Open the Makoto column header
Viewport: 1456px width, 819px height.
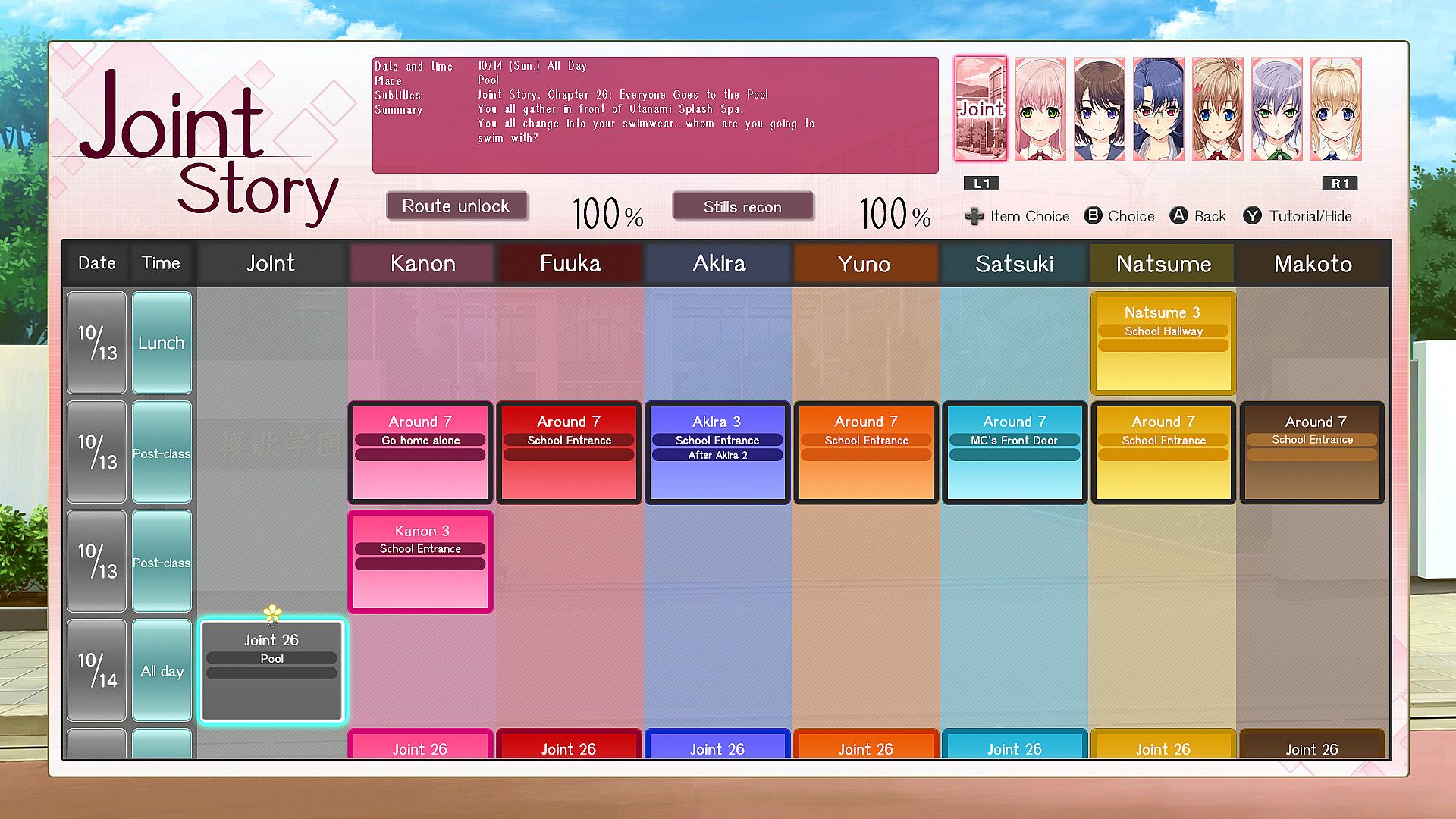coord(1313,264)
